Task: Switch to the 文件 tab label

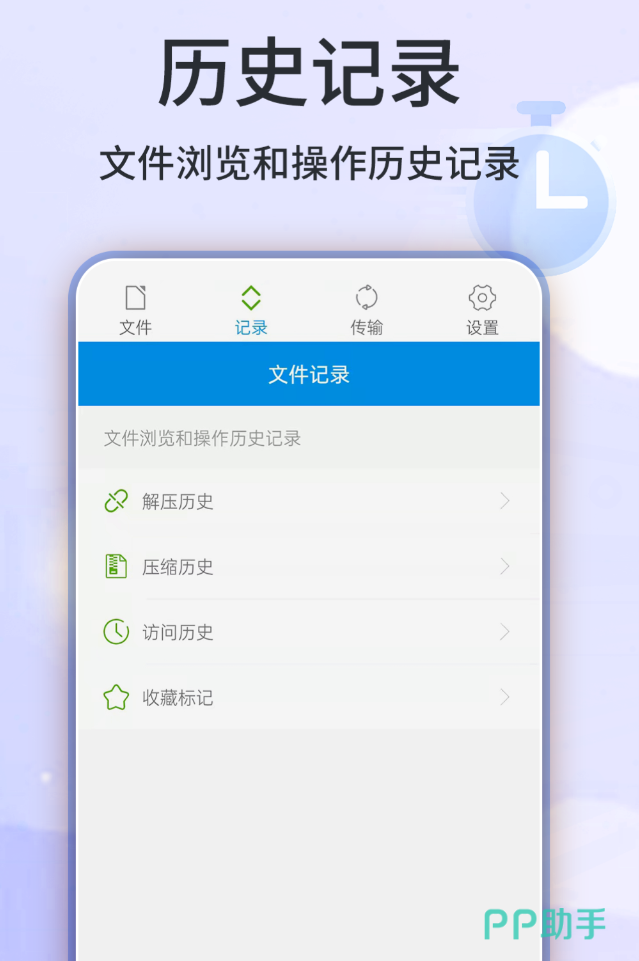Action: click(x=135, y=328)
